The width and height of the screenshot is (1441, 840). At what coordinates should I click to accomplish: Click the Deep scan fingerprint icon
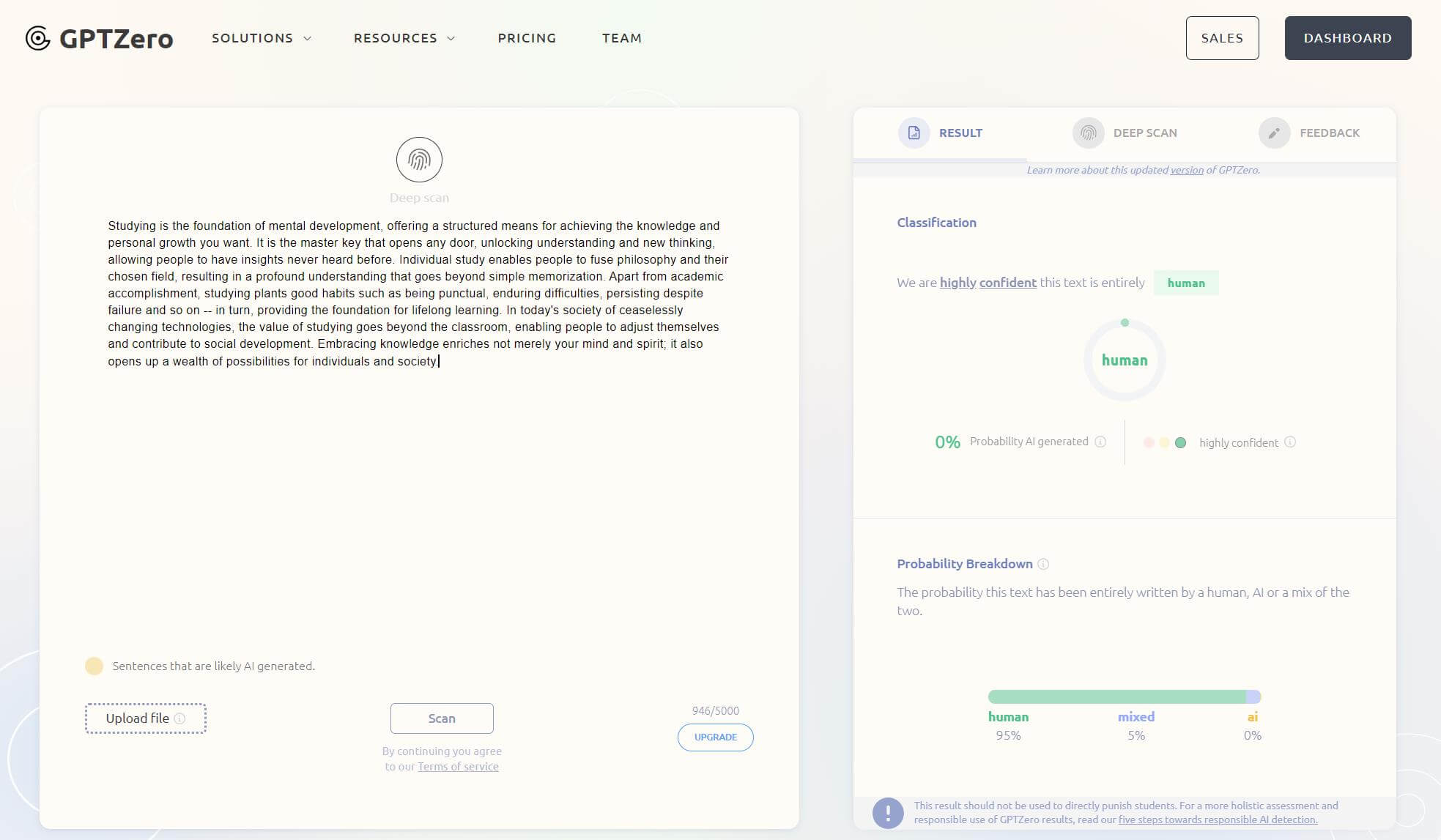point(419,160)
